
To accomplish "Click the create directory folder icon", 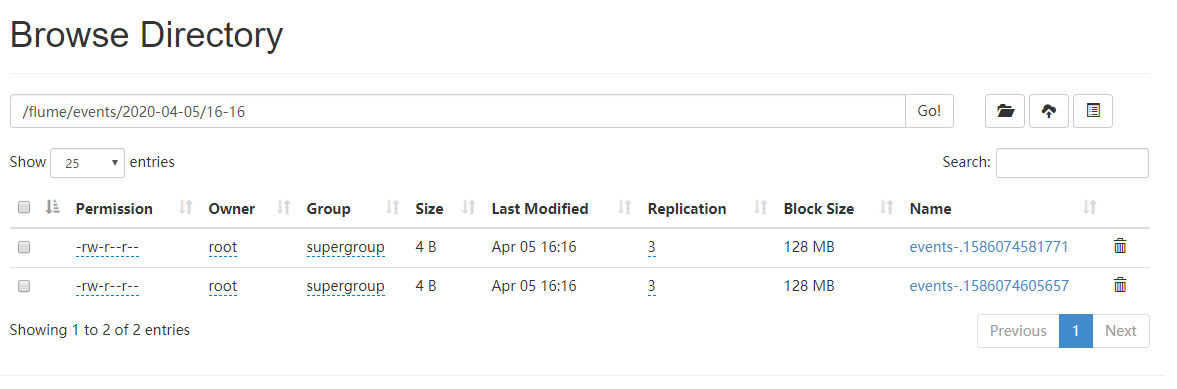I will point(1005,111).
